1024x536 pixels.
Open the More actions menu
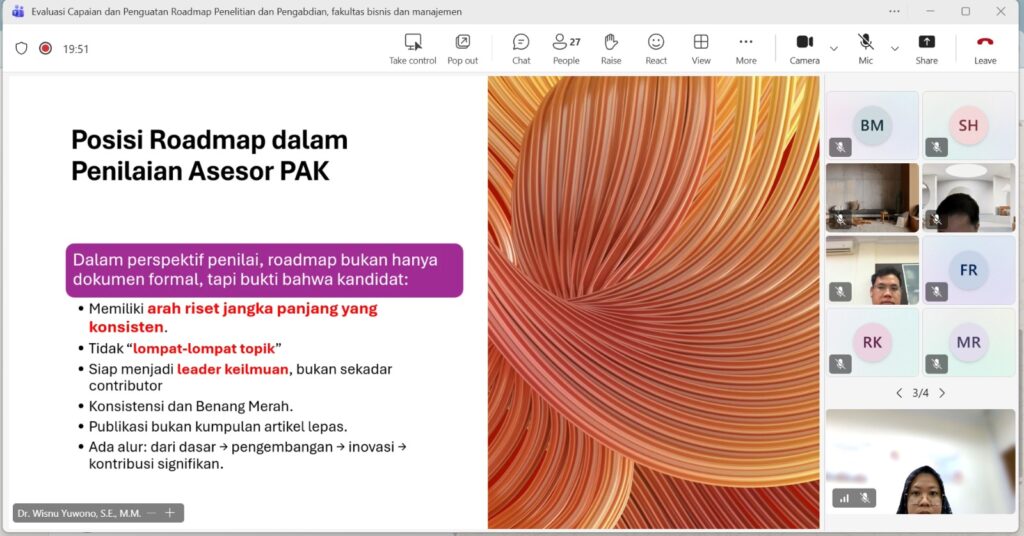click(x=746, y=49)
